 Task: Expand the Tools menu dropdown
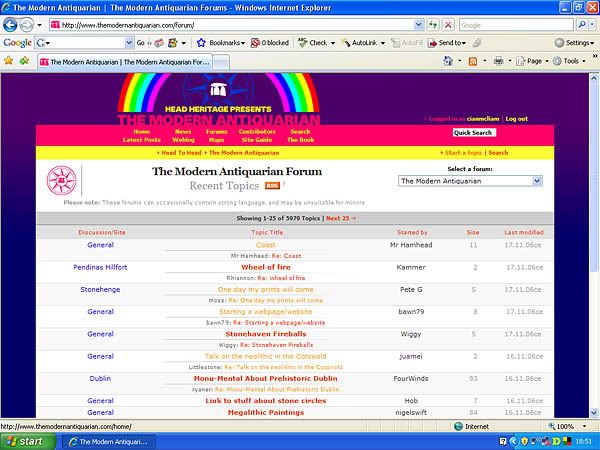click(584, 61)
